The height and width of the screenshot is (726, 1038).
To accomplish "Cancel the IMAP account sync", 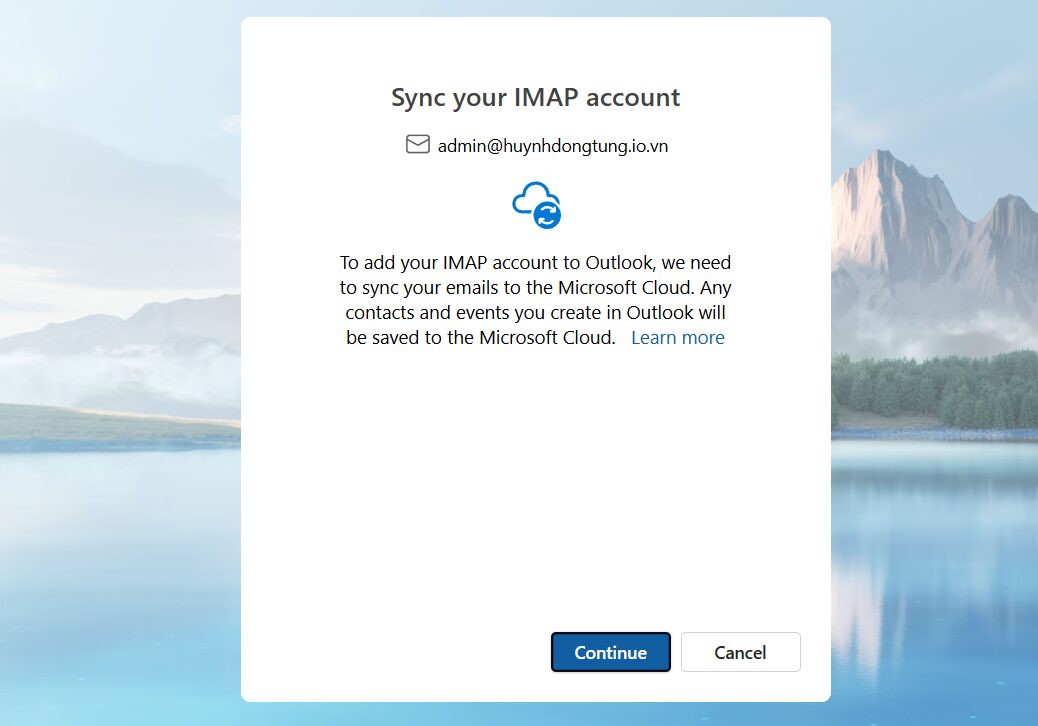I will 740,652.
